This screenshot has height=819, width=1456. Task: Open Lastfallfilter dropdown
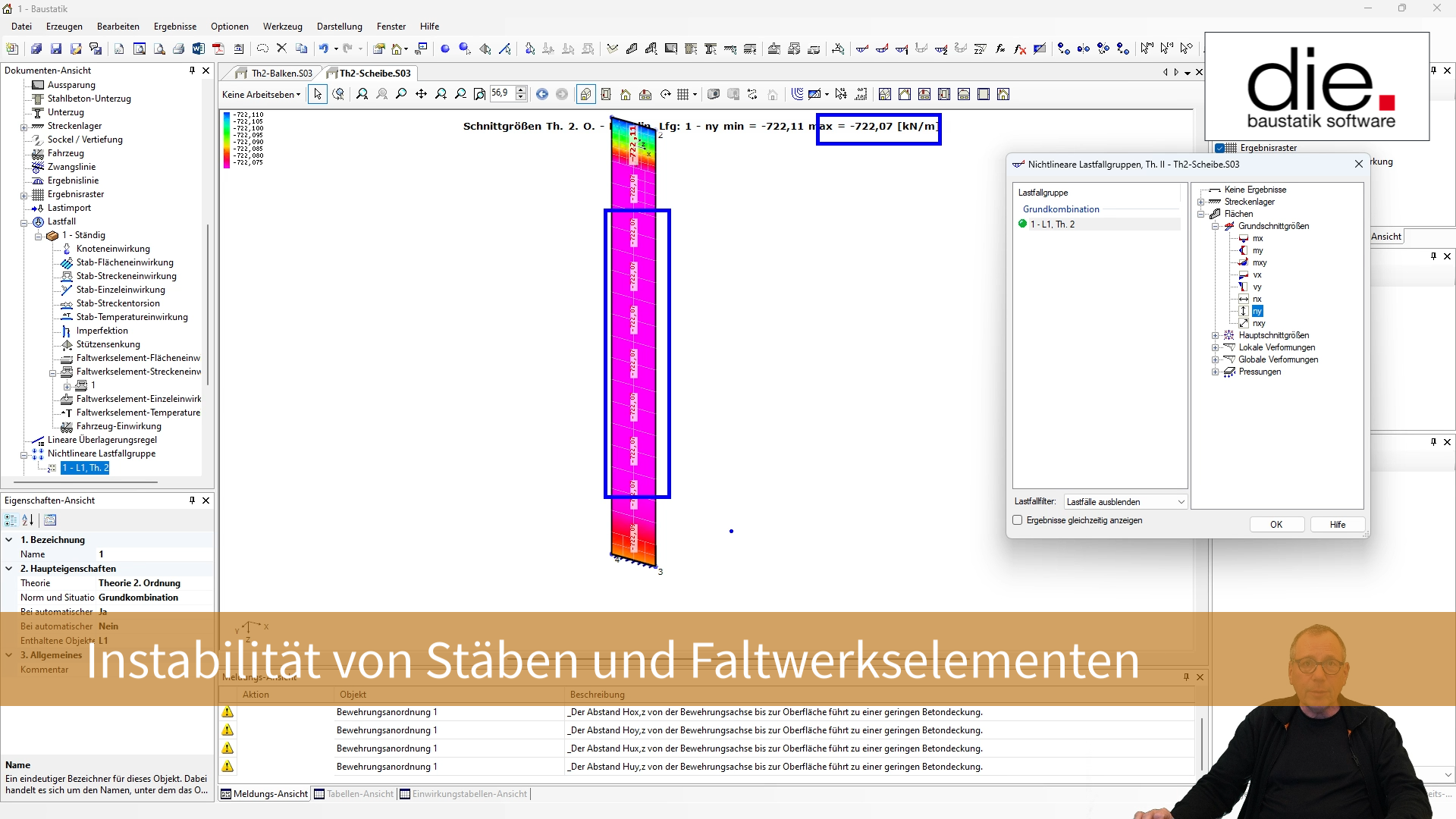(1125, 501)
